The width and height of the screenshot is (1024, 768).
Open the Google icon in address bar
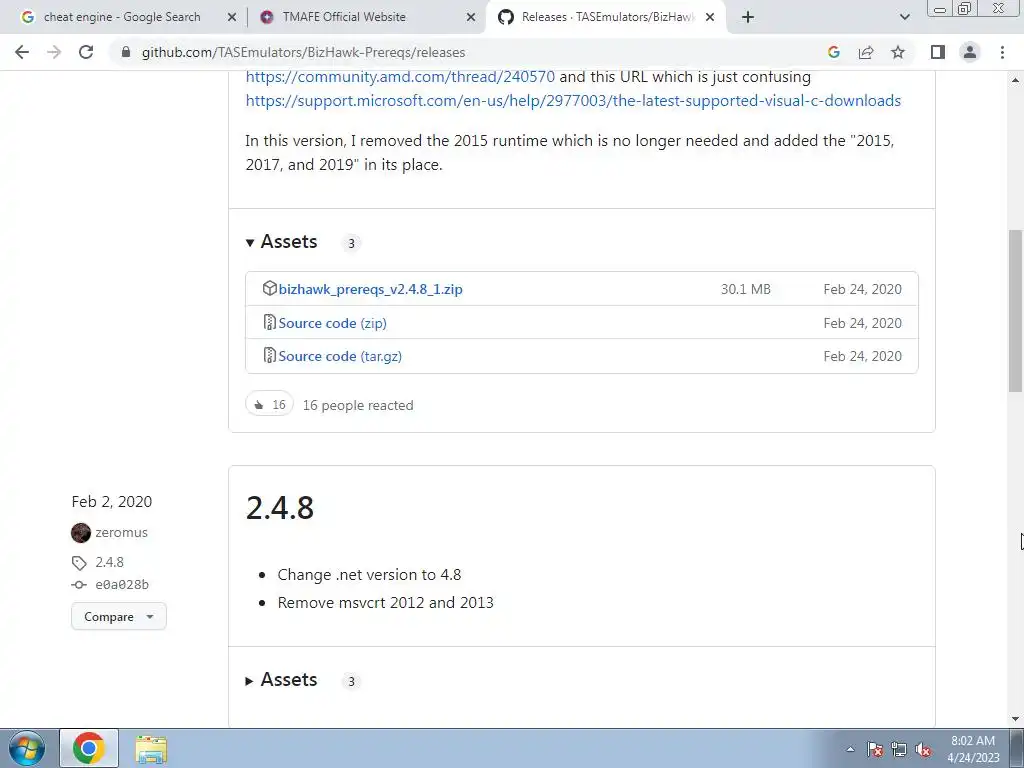point(833,52)
